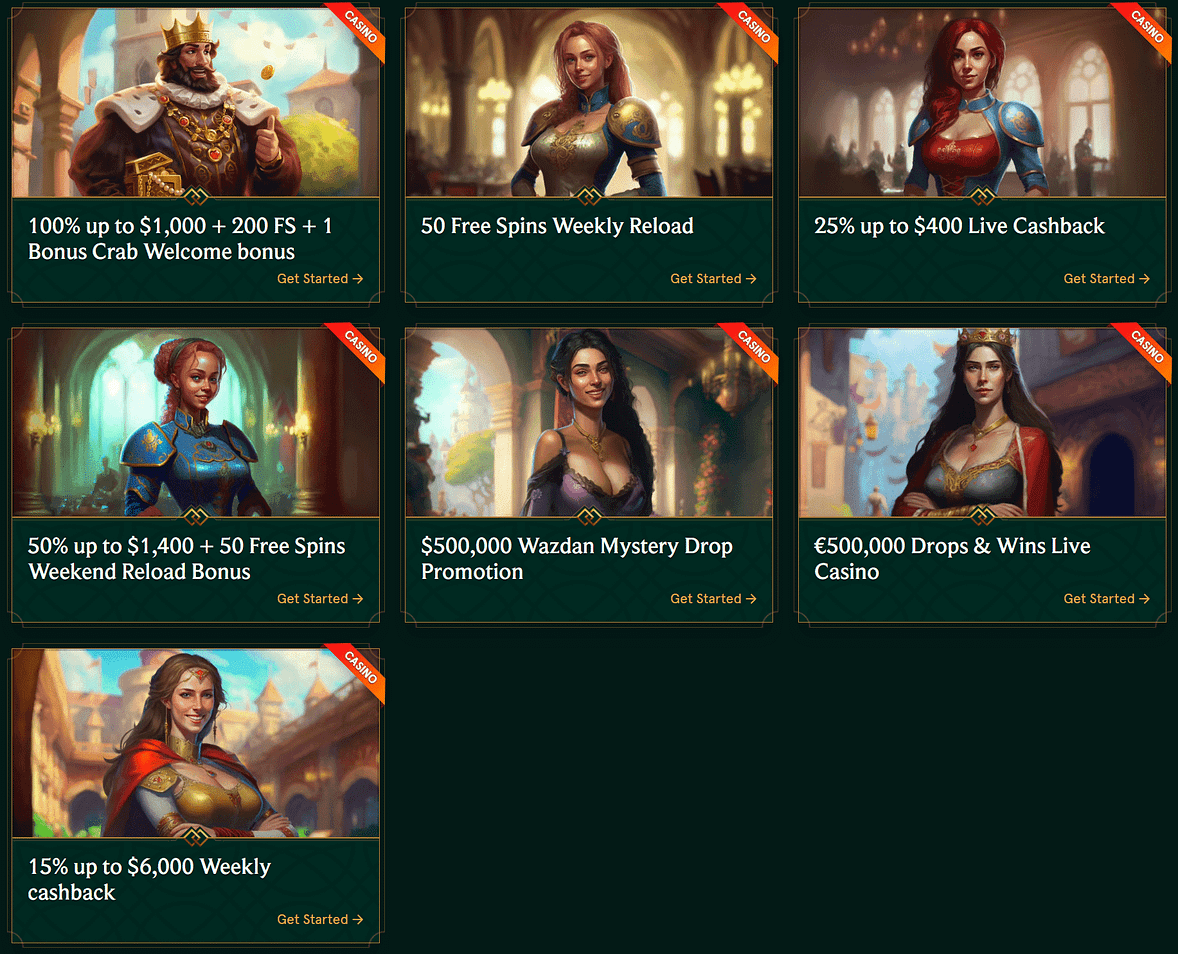Get Started with Weekend Reload Bonus
Viewport: 1178px width, 954px height.
tap(320, 599)
